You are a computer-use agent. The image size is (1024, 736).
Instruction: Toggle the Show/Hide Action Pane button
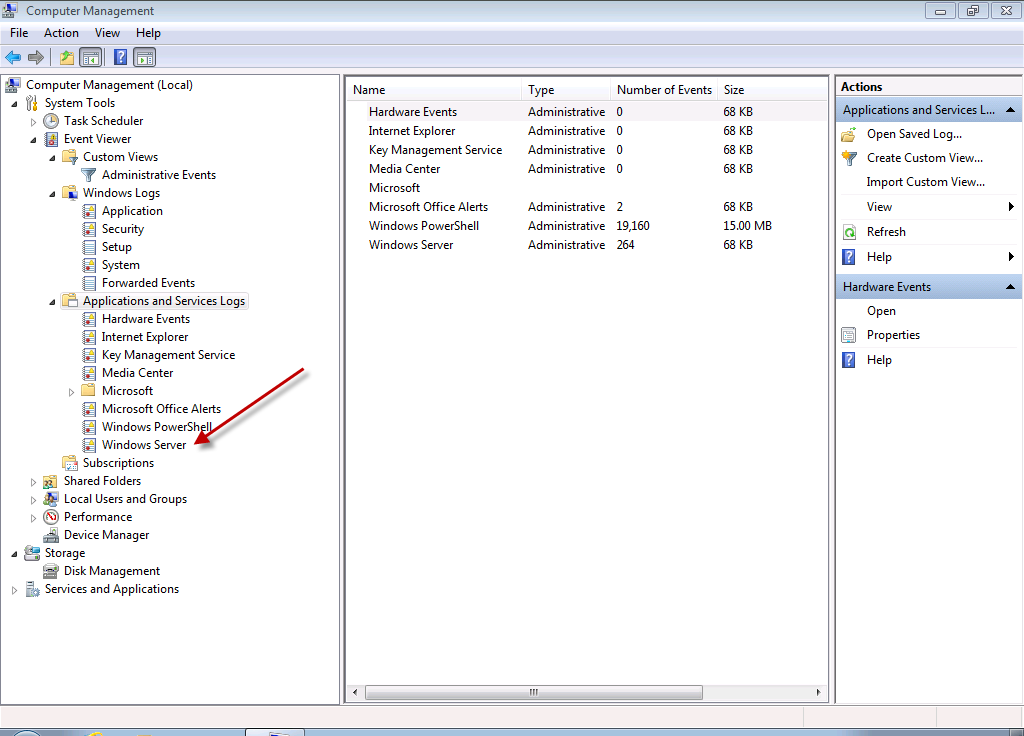point(144,58)
